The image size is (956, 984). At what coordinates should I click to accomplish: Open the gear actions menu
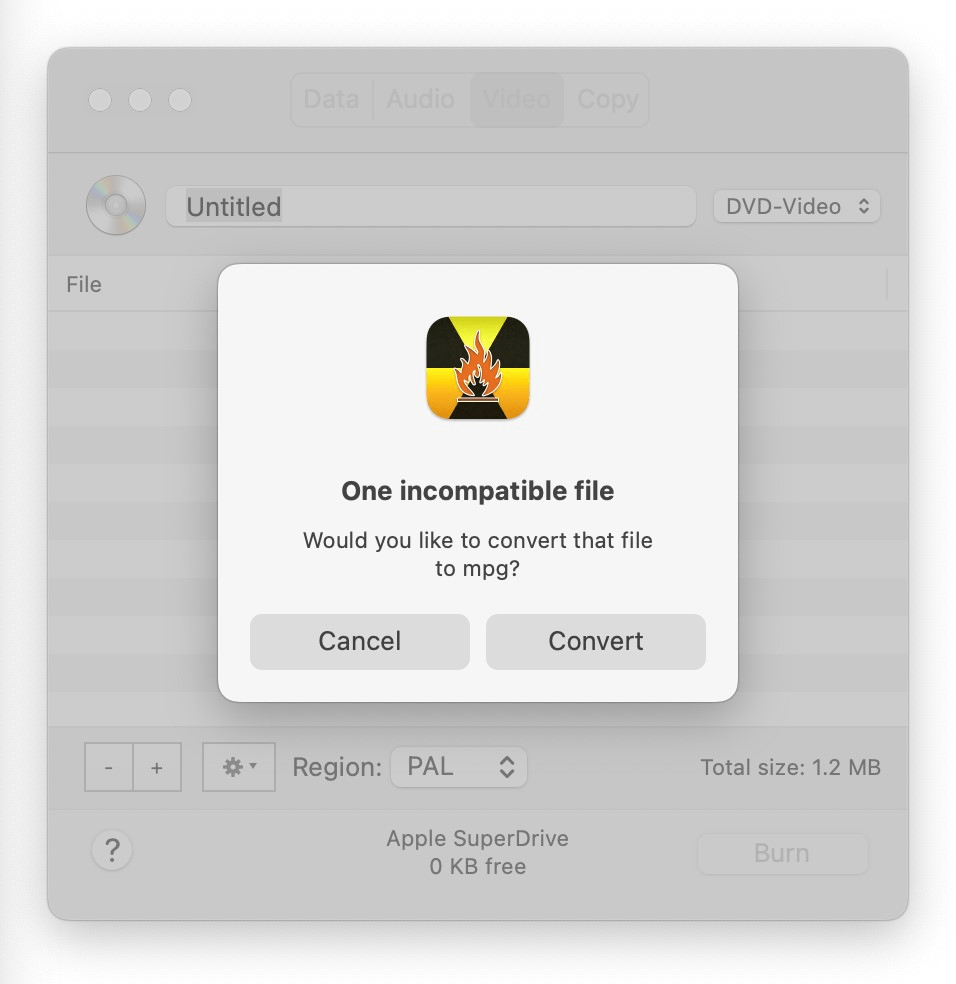tap(239, 767)
